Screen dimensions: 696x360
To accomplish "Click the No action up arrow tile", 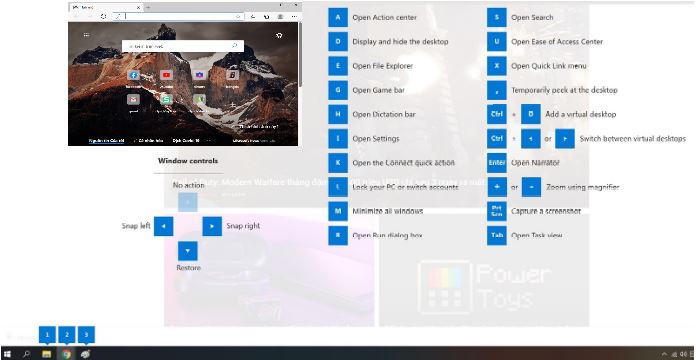I will (188, 202).
